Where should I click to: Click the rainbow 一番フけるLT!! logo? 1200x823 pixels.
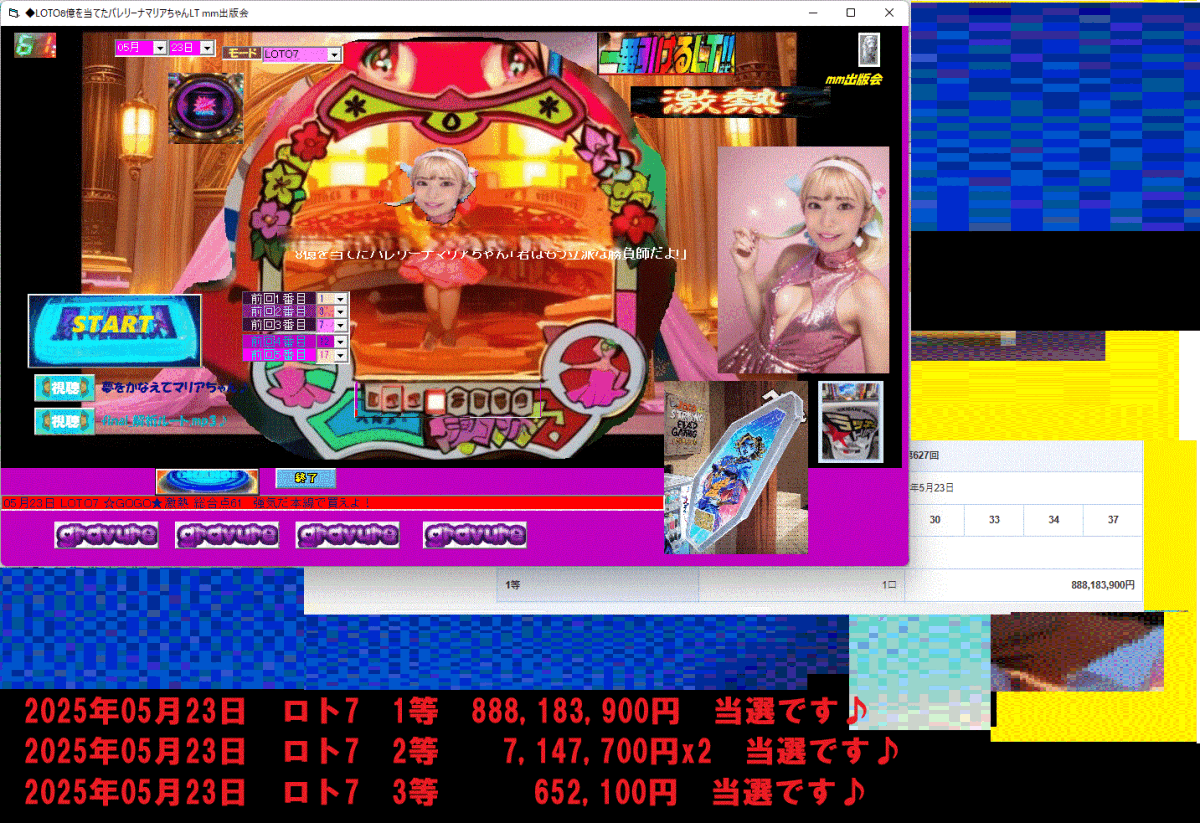tap(666, 54)
